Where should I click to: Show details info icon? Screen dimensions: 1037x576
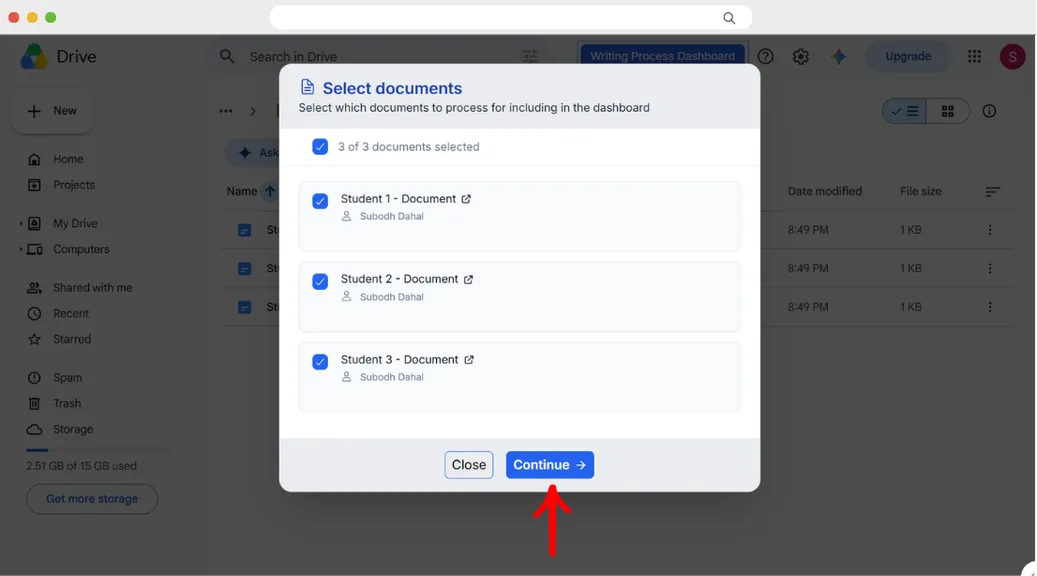[x=989, y=111]
